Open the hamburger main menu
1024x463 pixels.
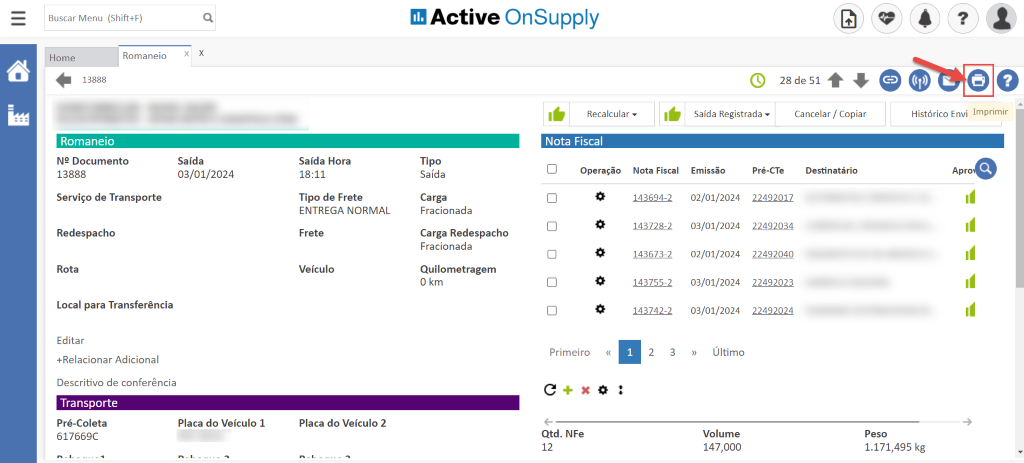click(18, 17)
